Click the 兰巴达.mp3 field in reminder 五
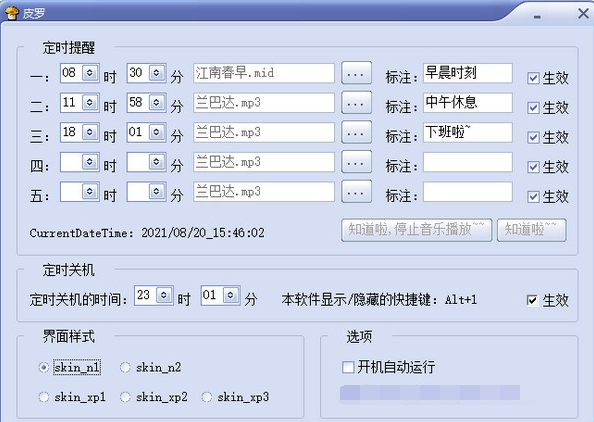The image size is (594, 422). point(264,191)
